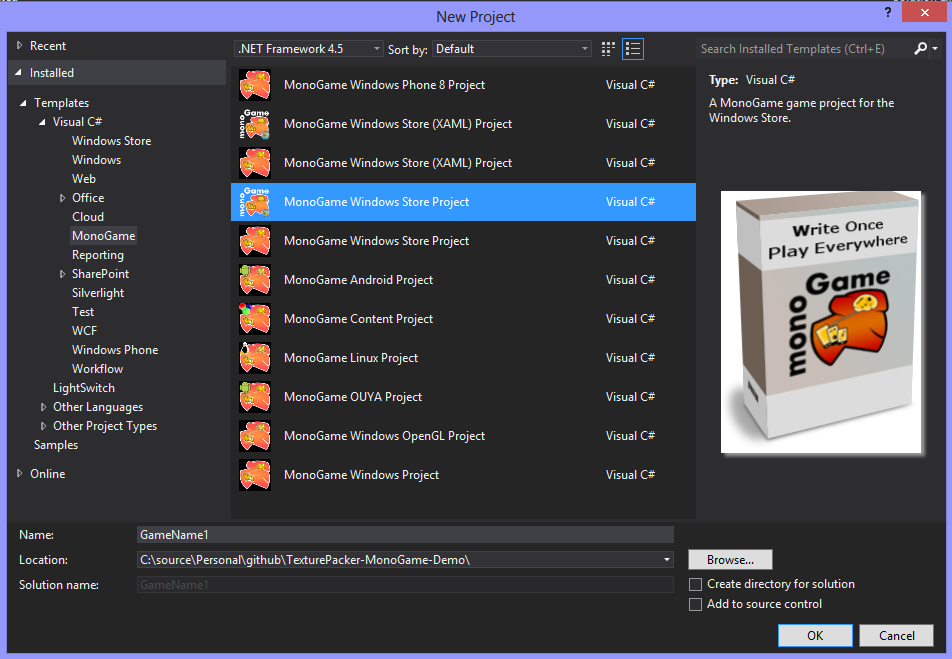
Task: Expand the Location path dropdown
Action: tap(667, 560)
